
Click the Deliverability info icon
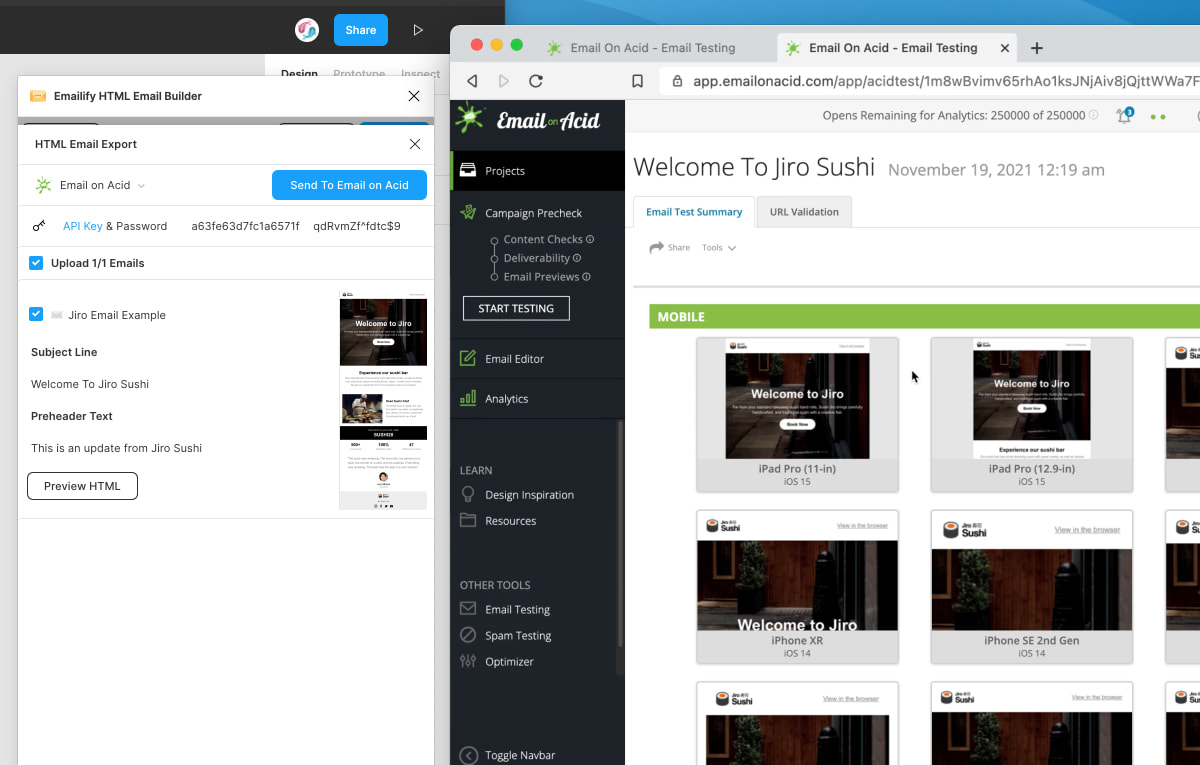[x=577, y=258]
